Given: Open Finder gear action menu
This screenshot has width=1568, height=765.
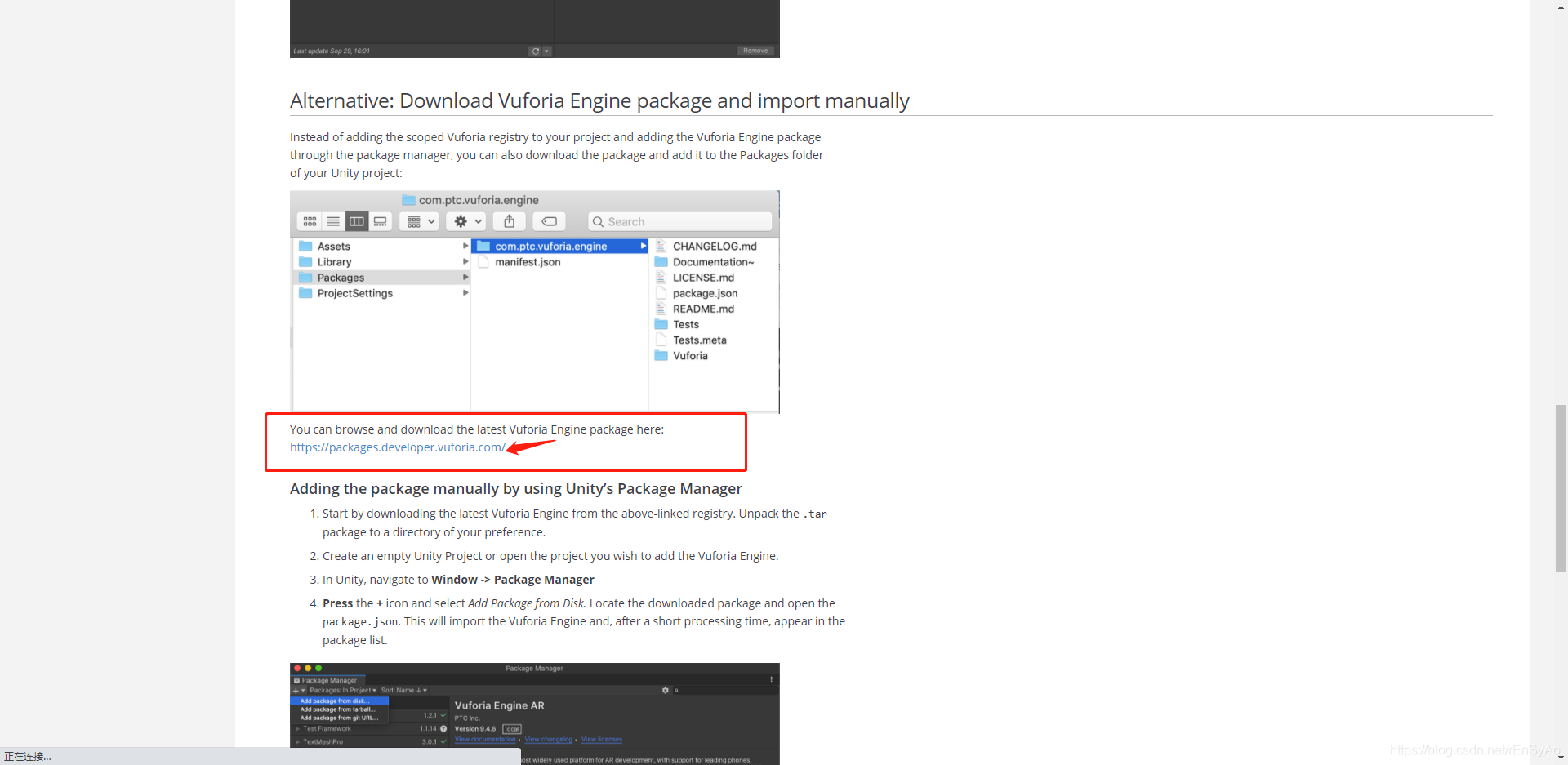Looking at the screenshot, I should tap(467, 221).
